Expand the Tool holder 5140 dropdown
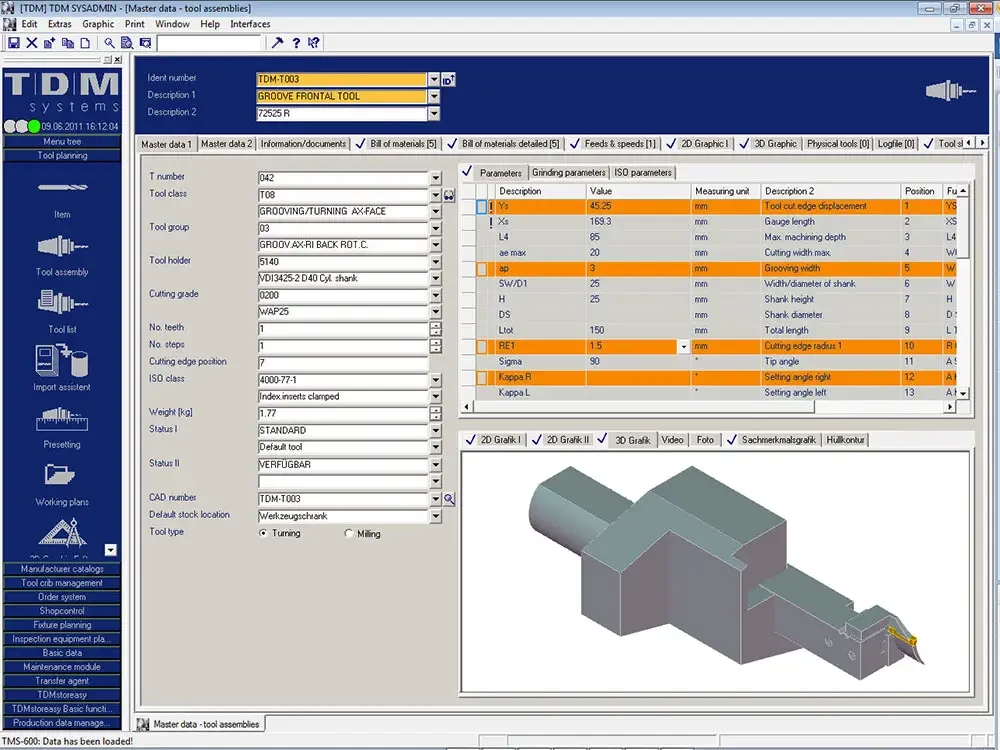This screenshot has height=750, width=1000. (x=436, y=261)
